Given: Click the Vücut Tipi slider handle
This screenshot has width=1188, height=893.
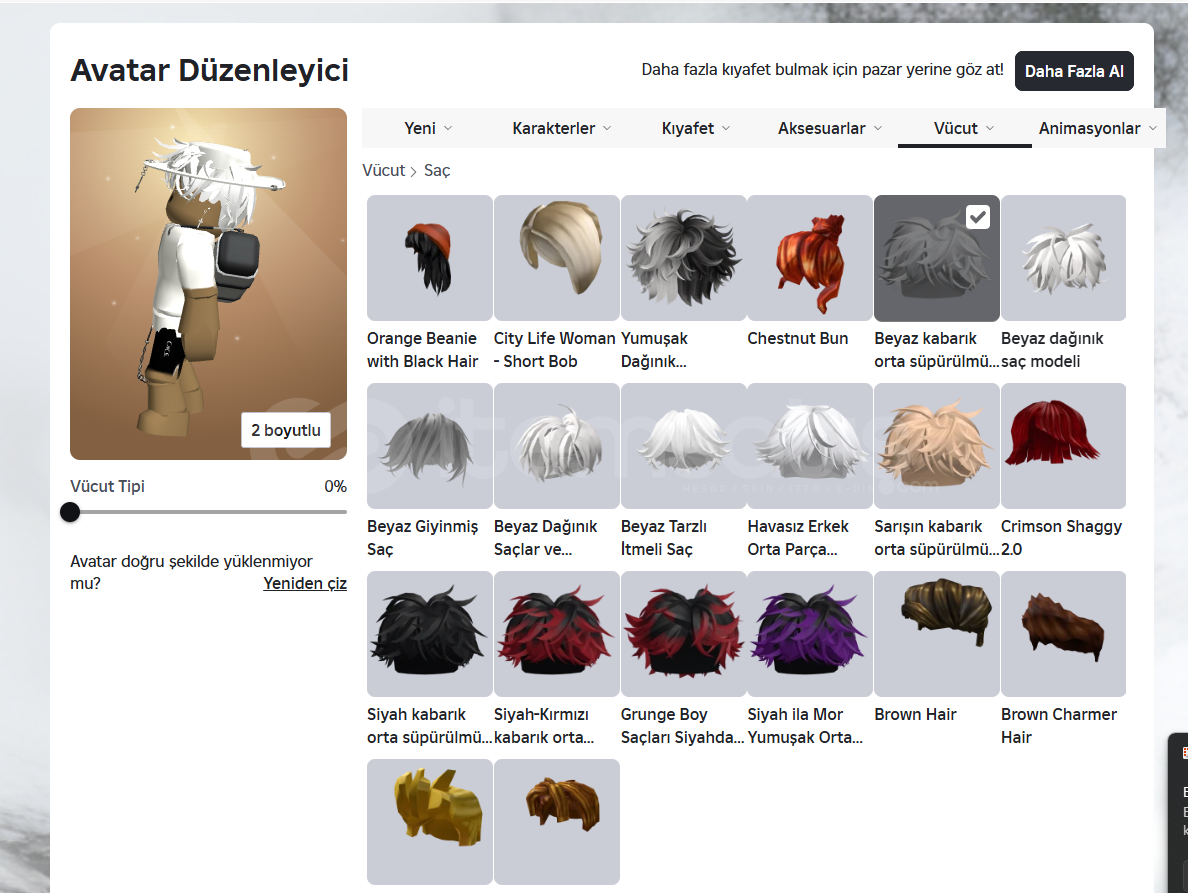Looking at the screenshot, I should tap(70, 512).
